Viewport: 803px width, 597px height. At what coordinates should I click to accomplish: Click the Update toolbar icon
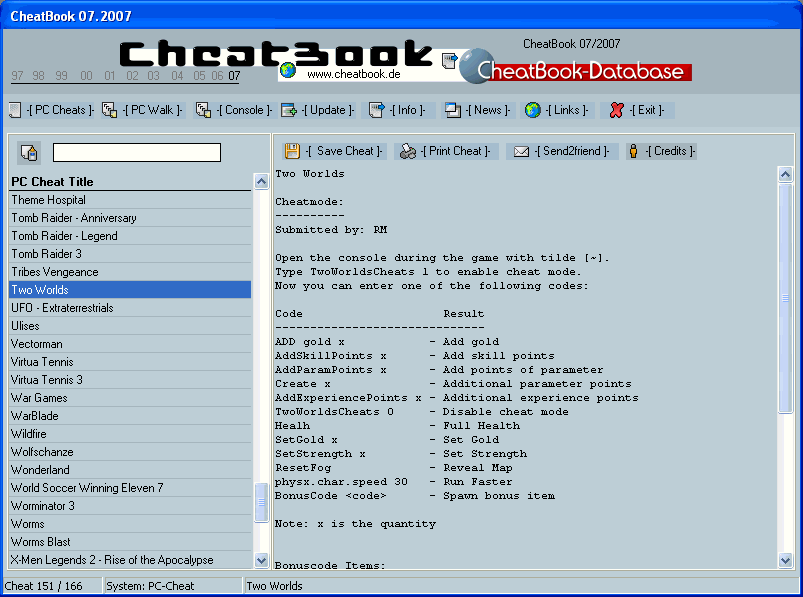coord(289,110)
